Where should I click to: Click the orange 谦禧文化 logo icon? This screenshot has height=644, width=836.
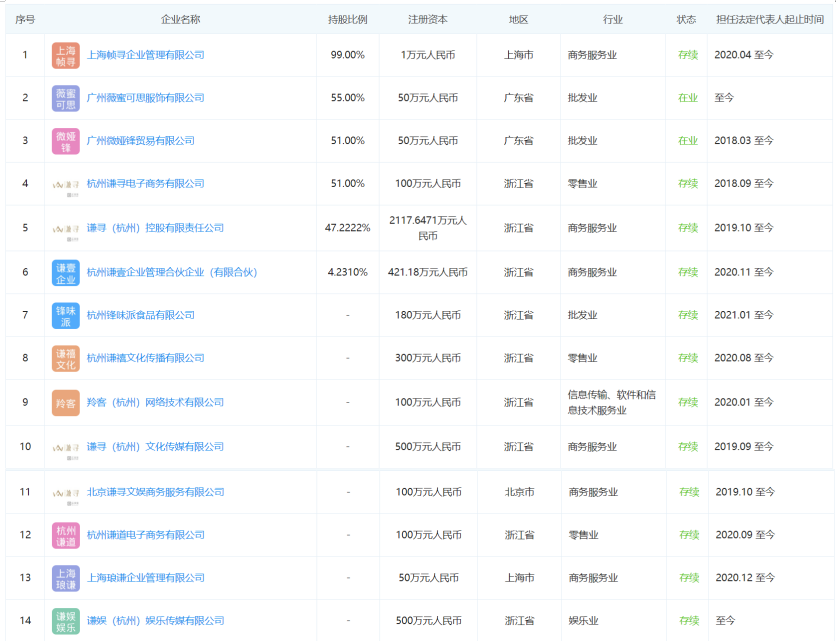65,358
